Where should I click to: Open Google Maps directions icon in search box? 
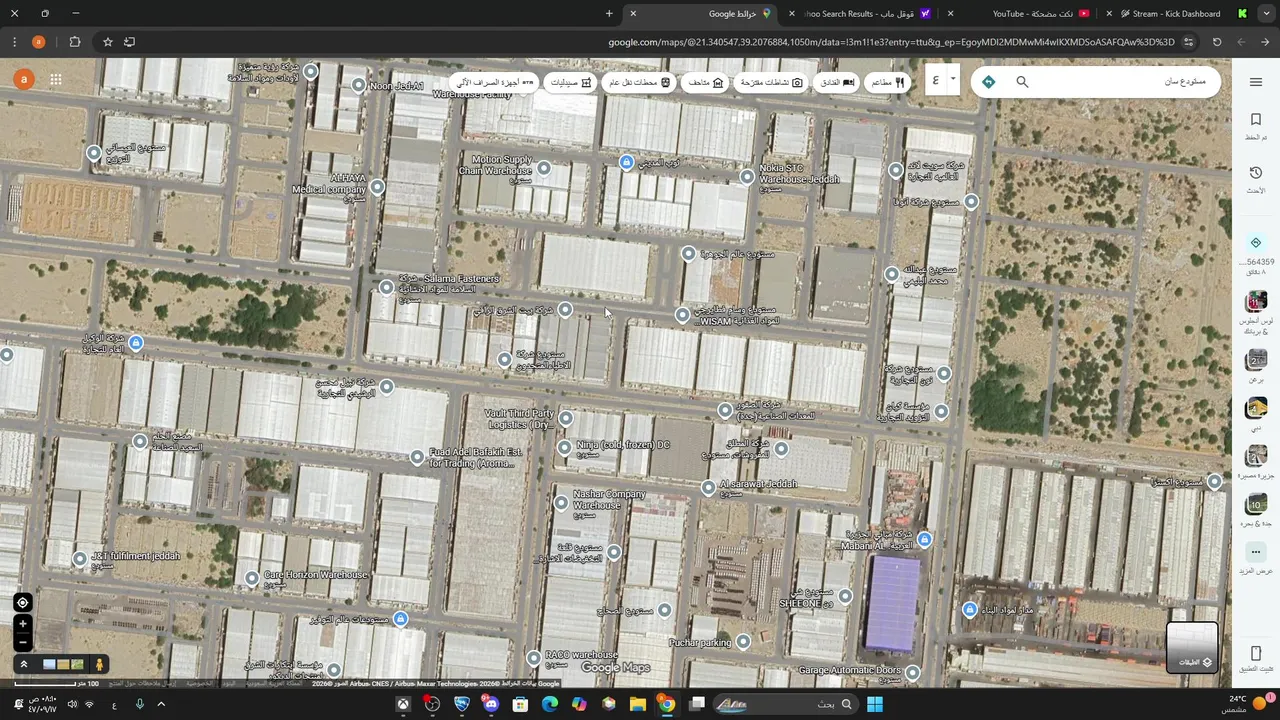[x=988, y=82]
